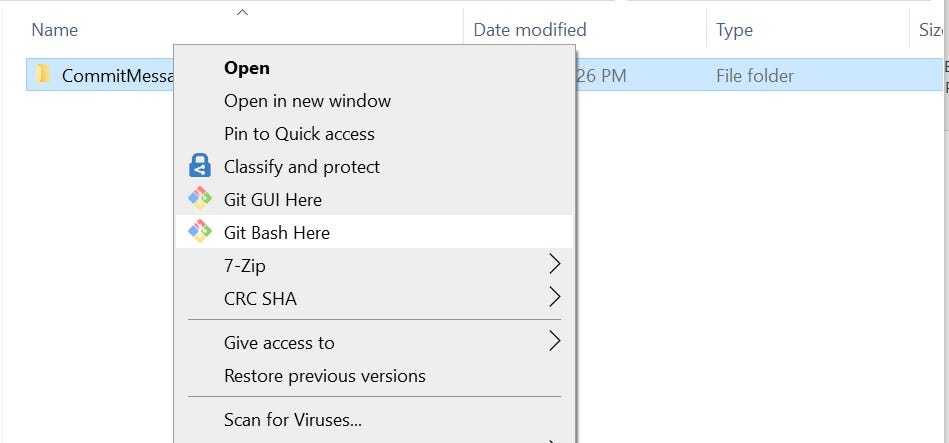Choose Scan for Viruses option

click(292, 420)
